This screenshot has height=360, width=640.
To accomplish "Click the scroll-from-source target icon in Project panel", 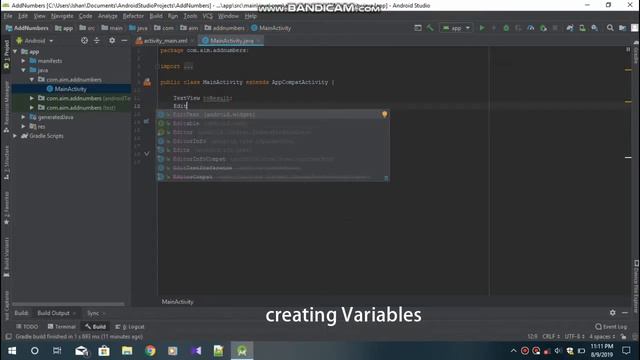I will tap(84, 41).
